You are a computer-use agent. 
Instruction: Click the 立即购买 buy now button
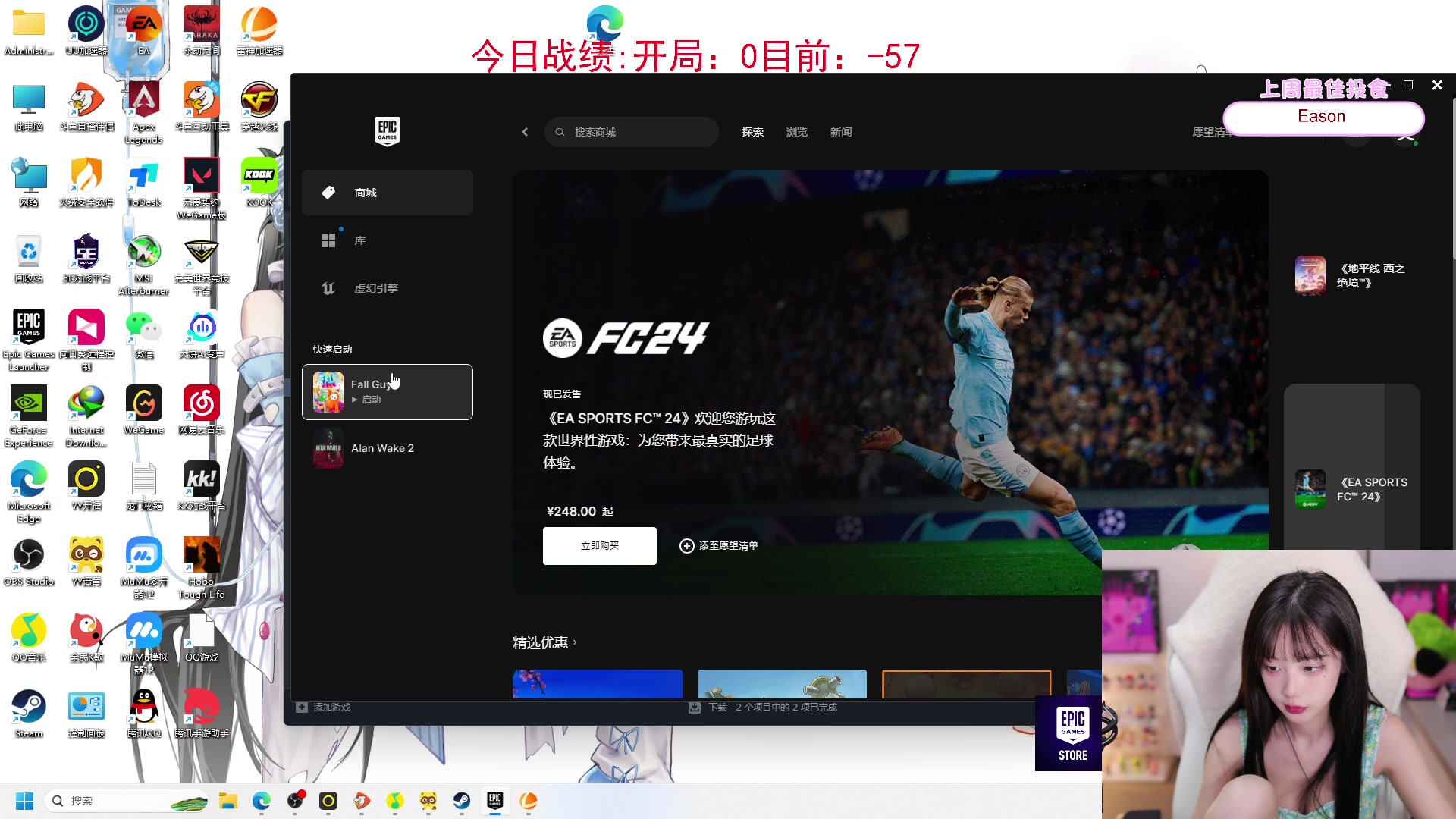click(600, 546)
